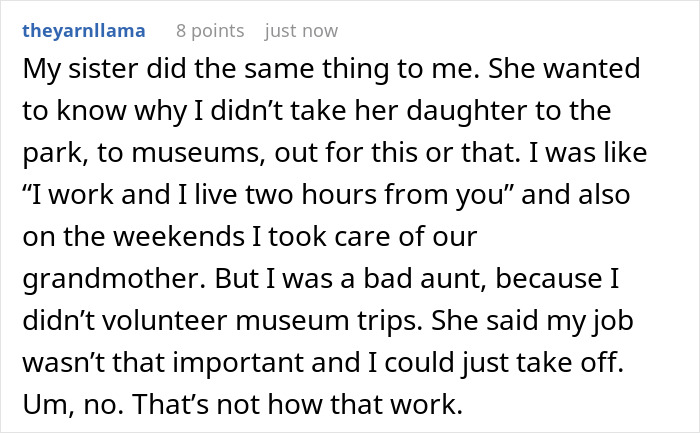Click the "just now" comment timestamp
The height and width of the screenshot is (433, 700).
coord(301,31)
